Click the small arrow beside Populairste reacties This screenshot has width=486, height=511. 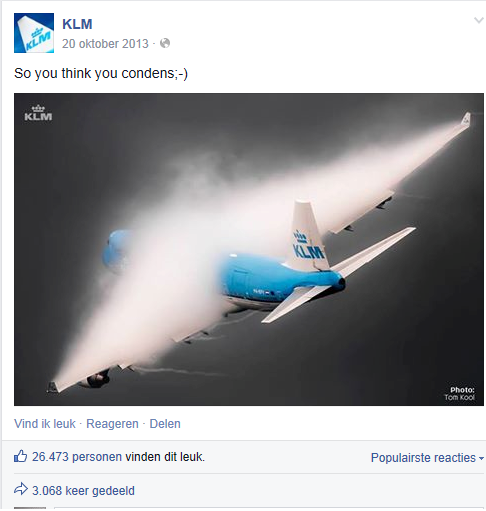click(481, 458)
